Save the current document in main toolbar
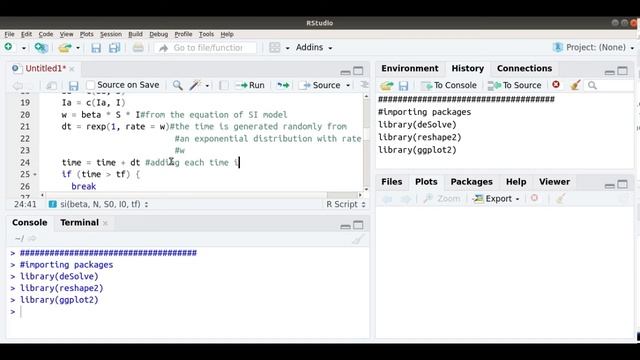This screenshot has width=640, height=360. [96, 48]
